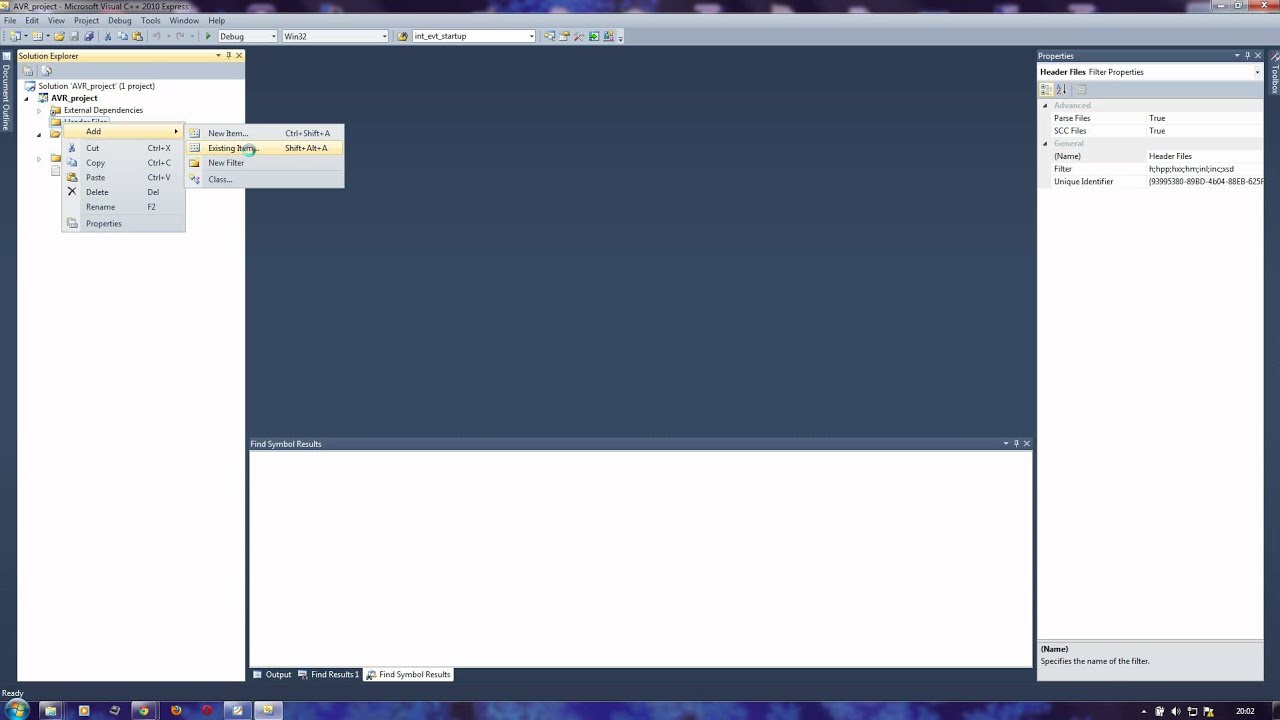Click the (Name) value field Header Files
1280x720 pixels.
(x=1204, y=156)
